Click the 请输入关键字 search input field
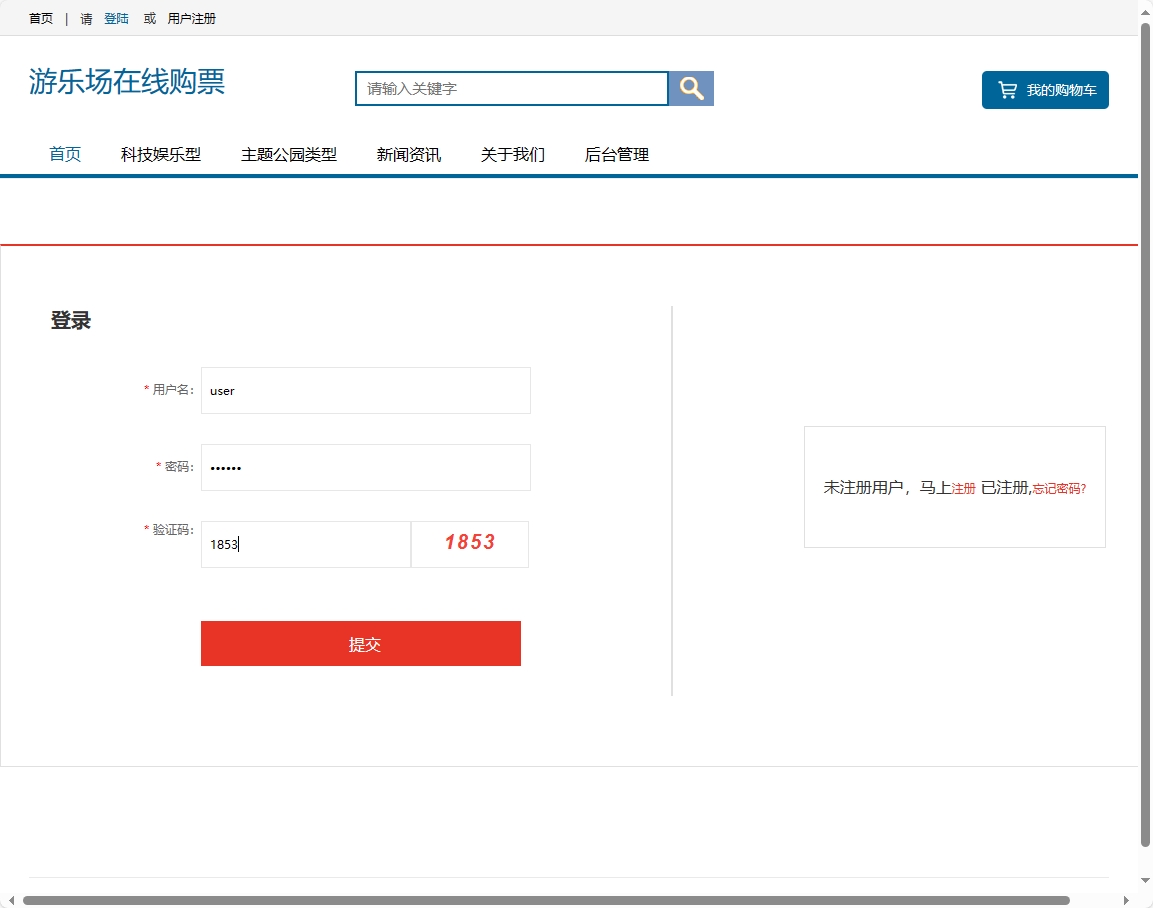 [x=510, y=88]
